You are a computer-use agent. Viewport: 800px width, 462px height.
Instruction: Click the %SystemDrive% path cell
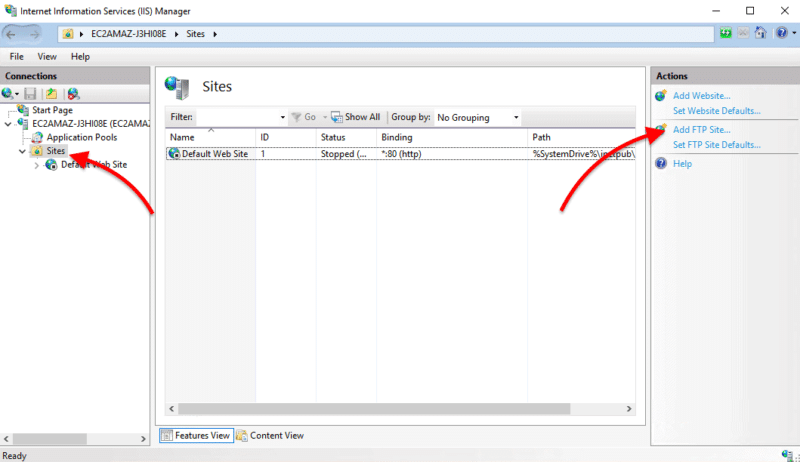click(583, 154)
